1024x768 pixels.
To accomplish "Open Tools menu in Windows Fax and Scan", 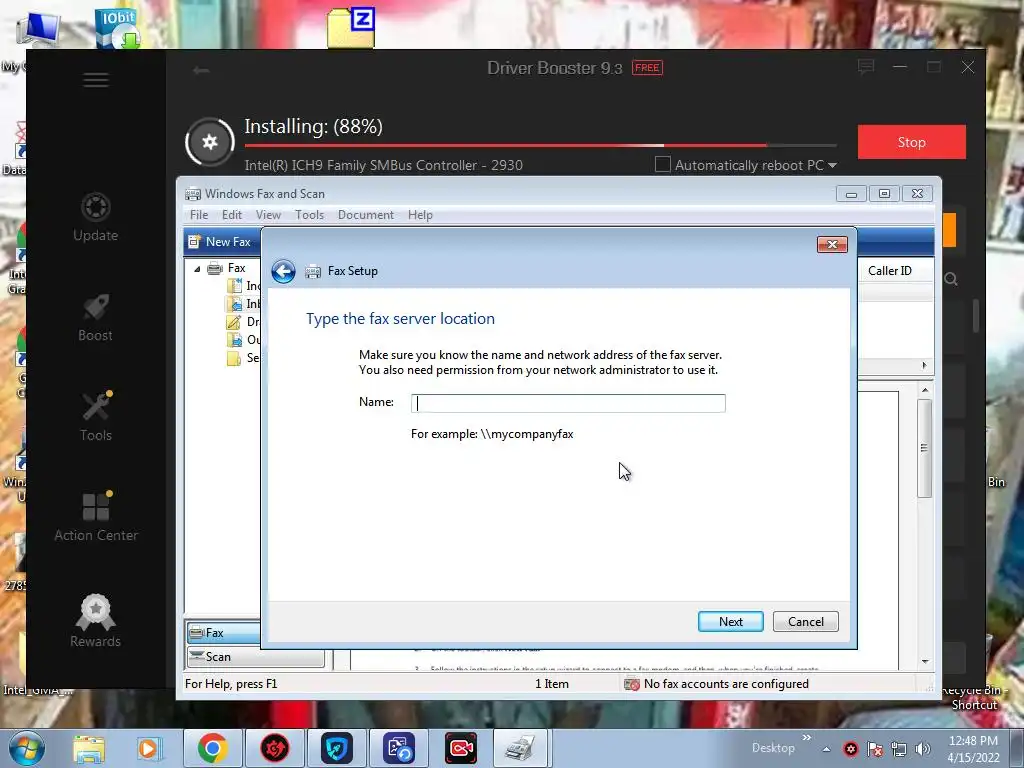I will coord(309,215).
